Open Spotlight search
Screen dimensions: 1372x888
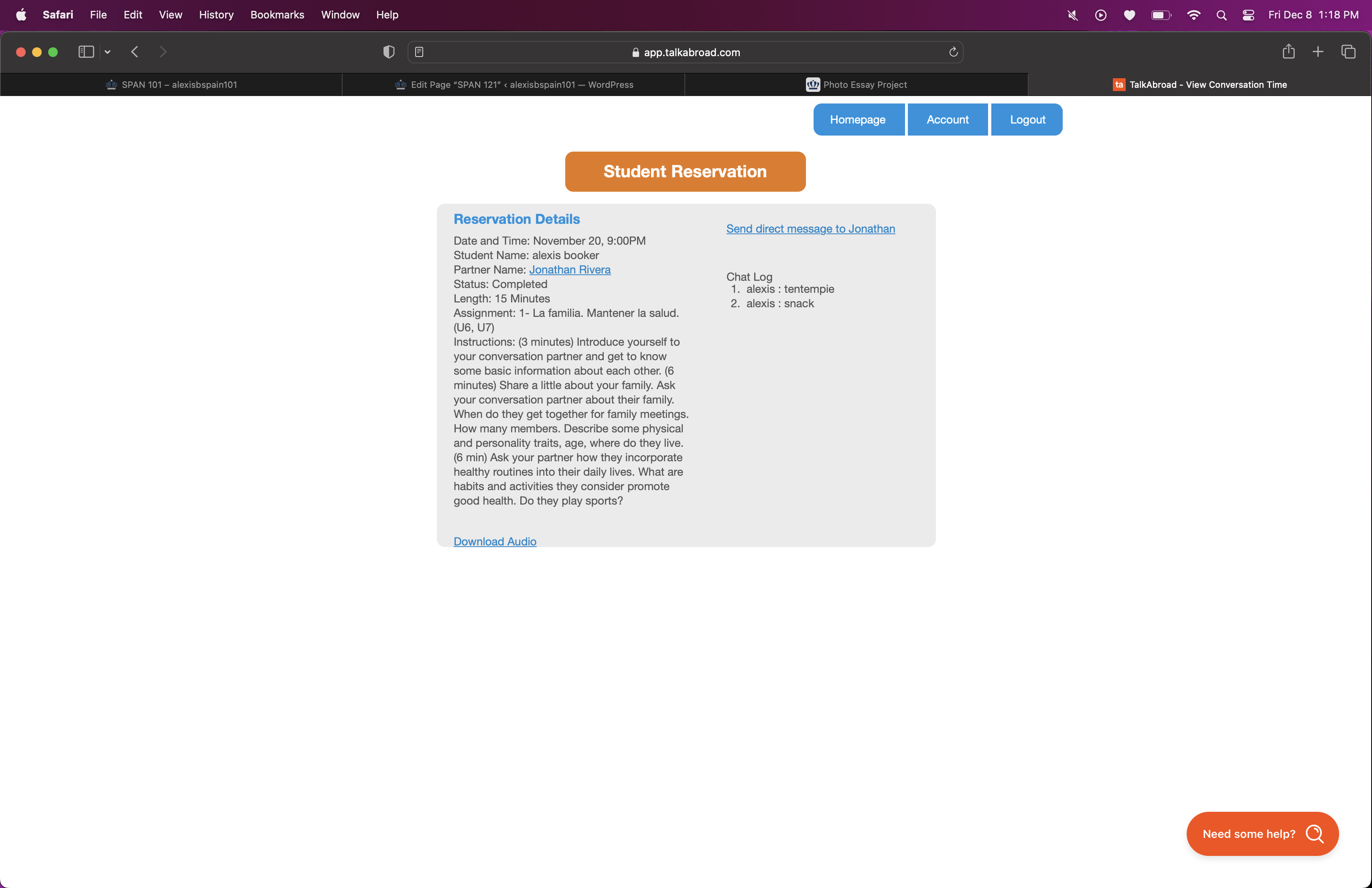click(x=1222, y=15)
